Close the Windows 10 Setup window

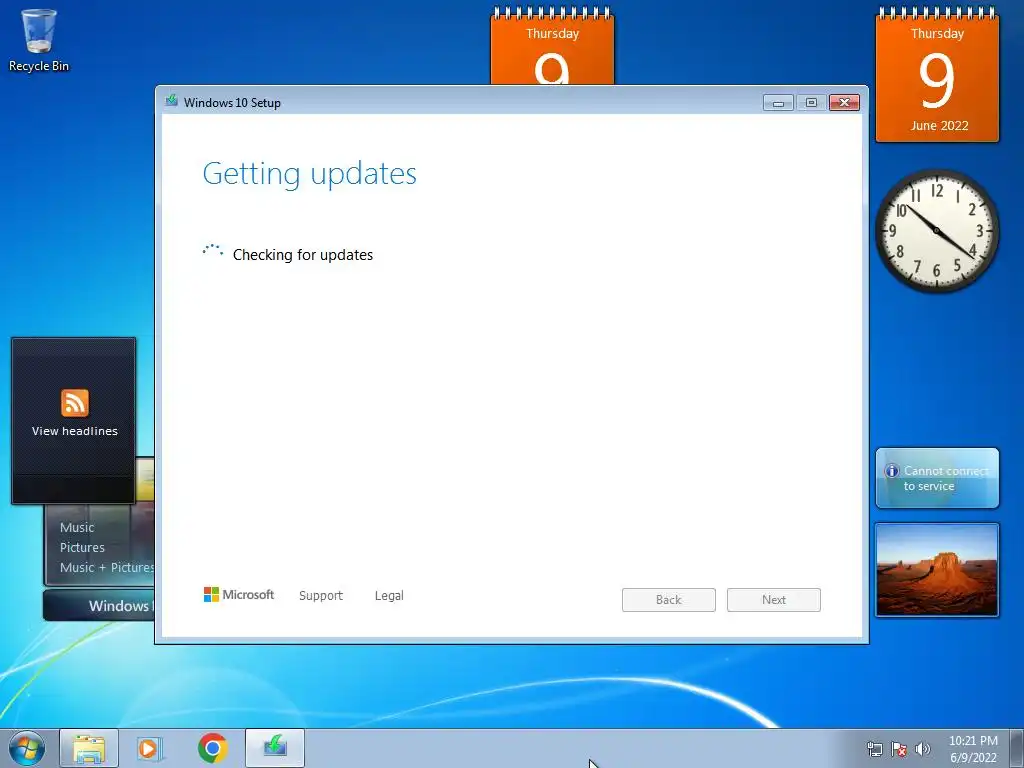pyautogui.click(x=844, y=103)
